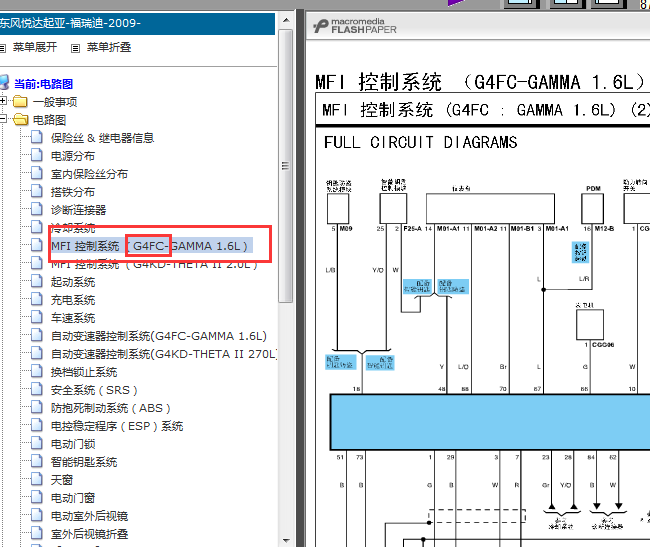Open the 换档锁止系统 entry

click(84, 372)
